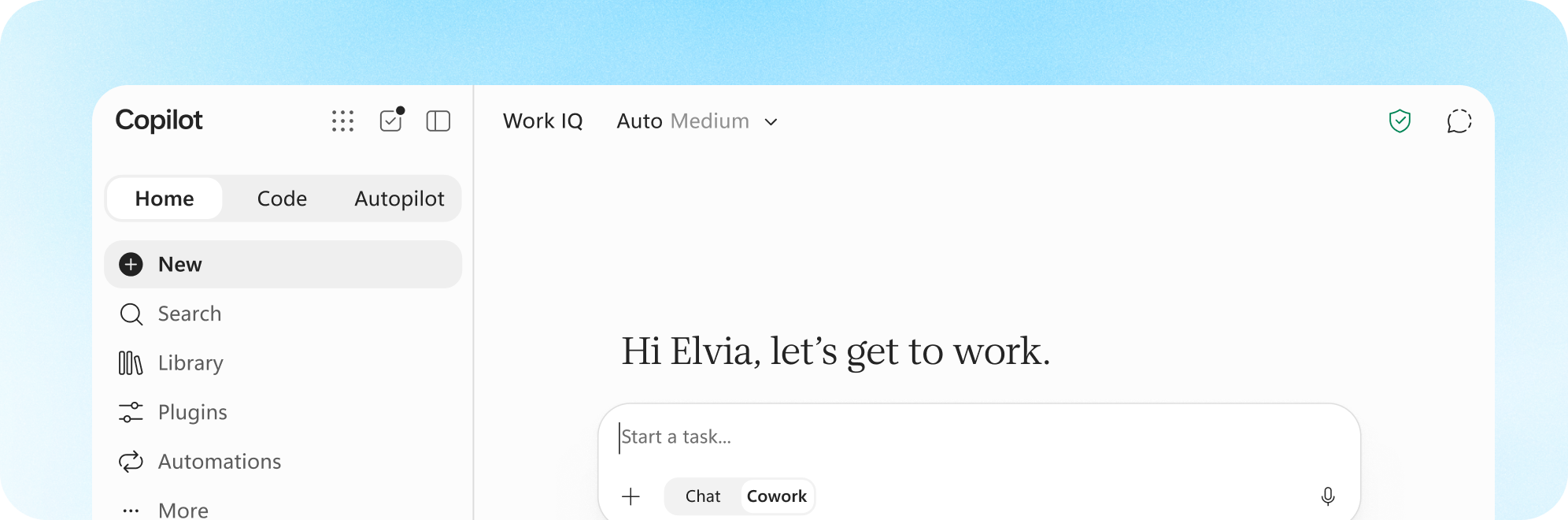Click the Automations loop icon
Viewport: 1568px width, 520px height.
point(131,462)
